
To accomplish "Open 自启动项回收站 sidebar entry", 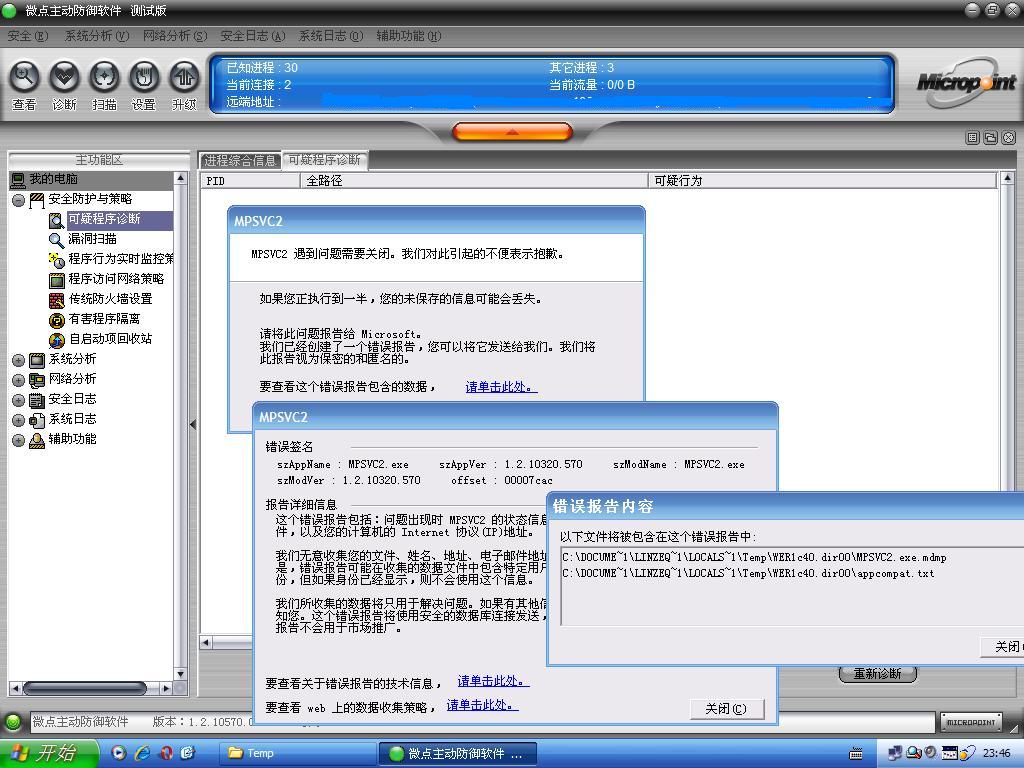I will point(110,339).
